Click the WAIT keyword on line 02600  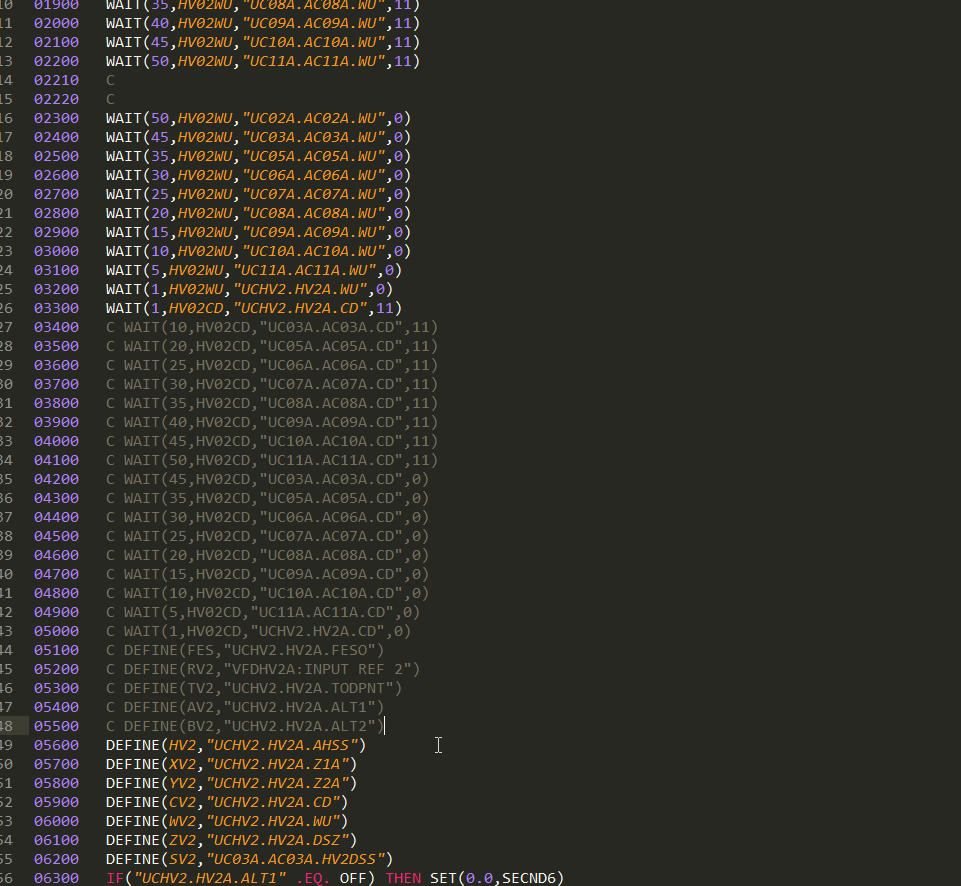(124, 175)
